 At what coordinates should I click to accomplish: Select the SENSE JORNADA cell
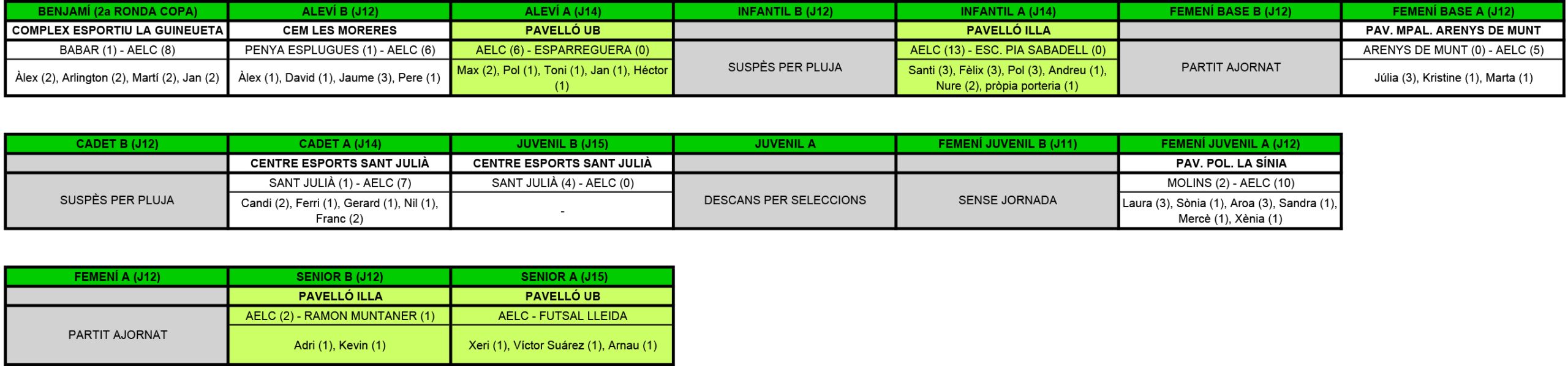pyautogui.click(x=1008, y=200)
